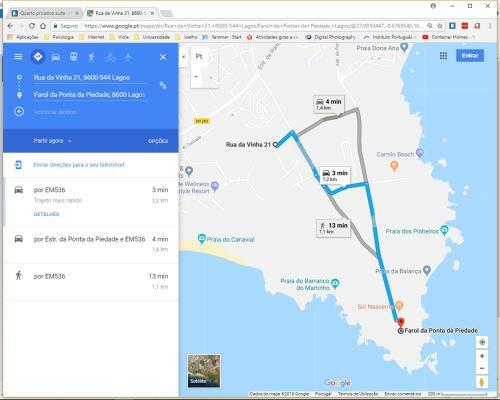Swap start and destination points
The height and width of the screenshot is (400, 500).
point(163,86)
